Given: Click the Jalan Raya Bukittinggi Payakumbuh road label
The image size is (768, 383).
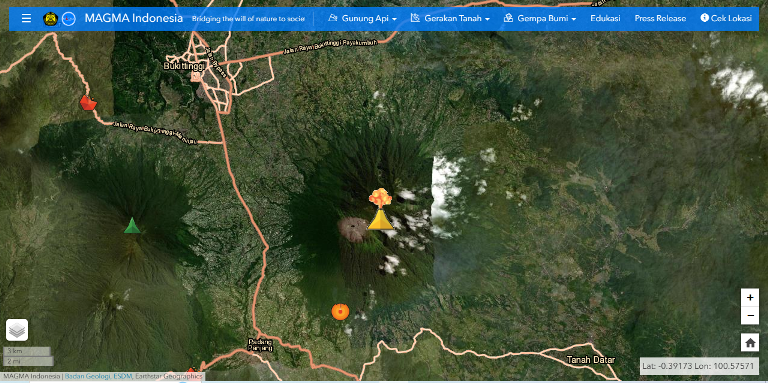Looking at the screenshot, I should pos(330,48).
